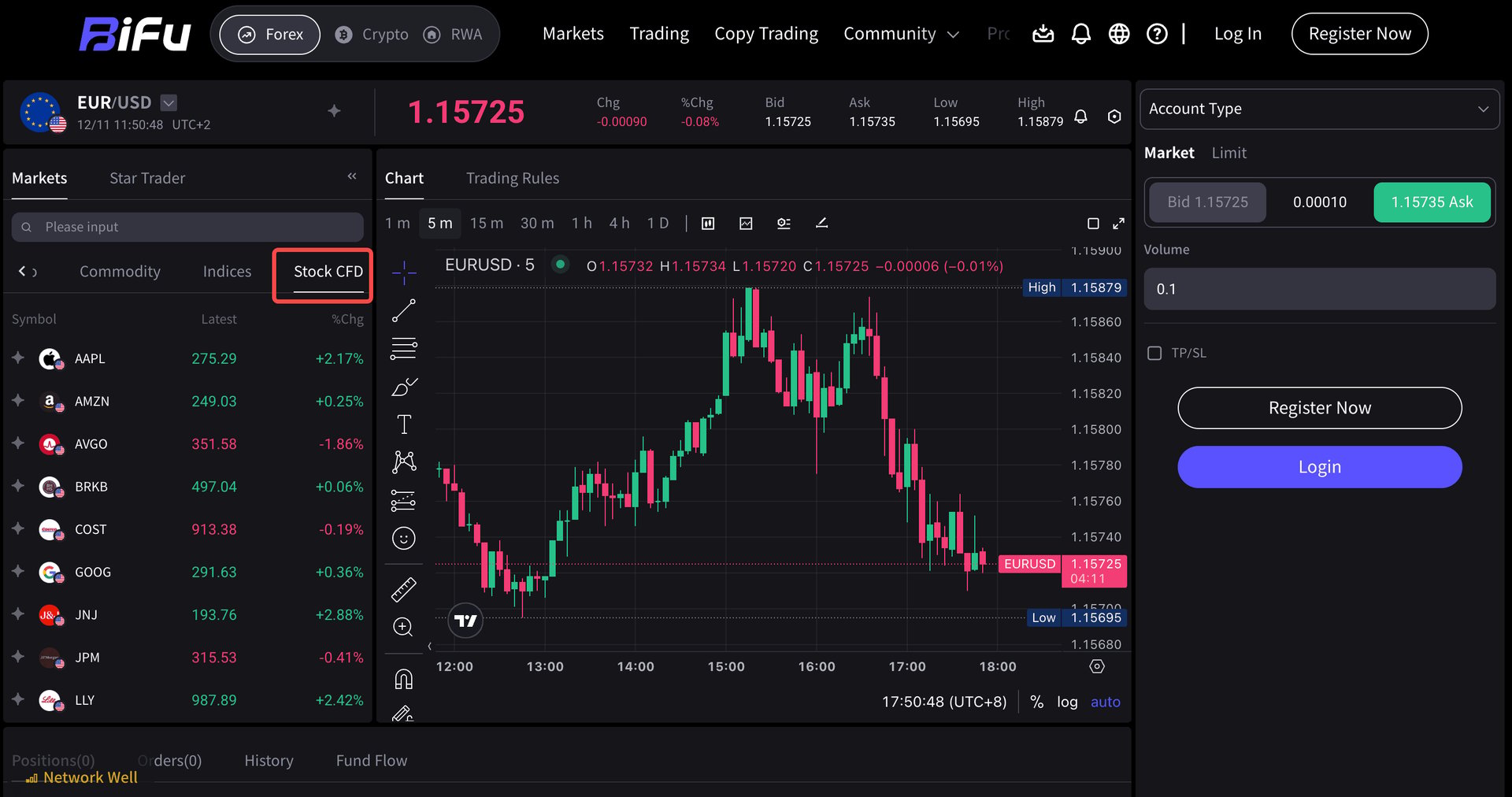The image size is (1512, 797).
Task: Open the hexagon settings icon beside High
Action: coord(1114,117)
